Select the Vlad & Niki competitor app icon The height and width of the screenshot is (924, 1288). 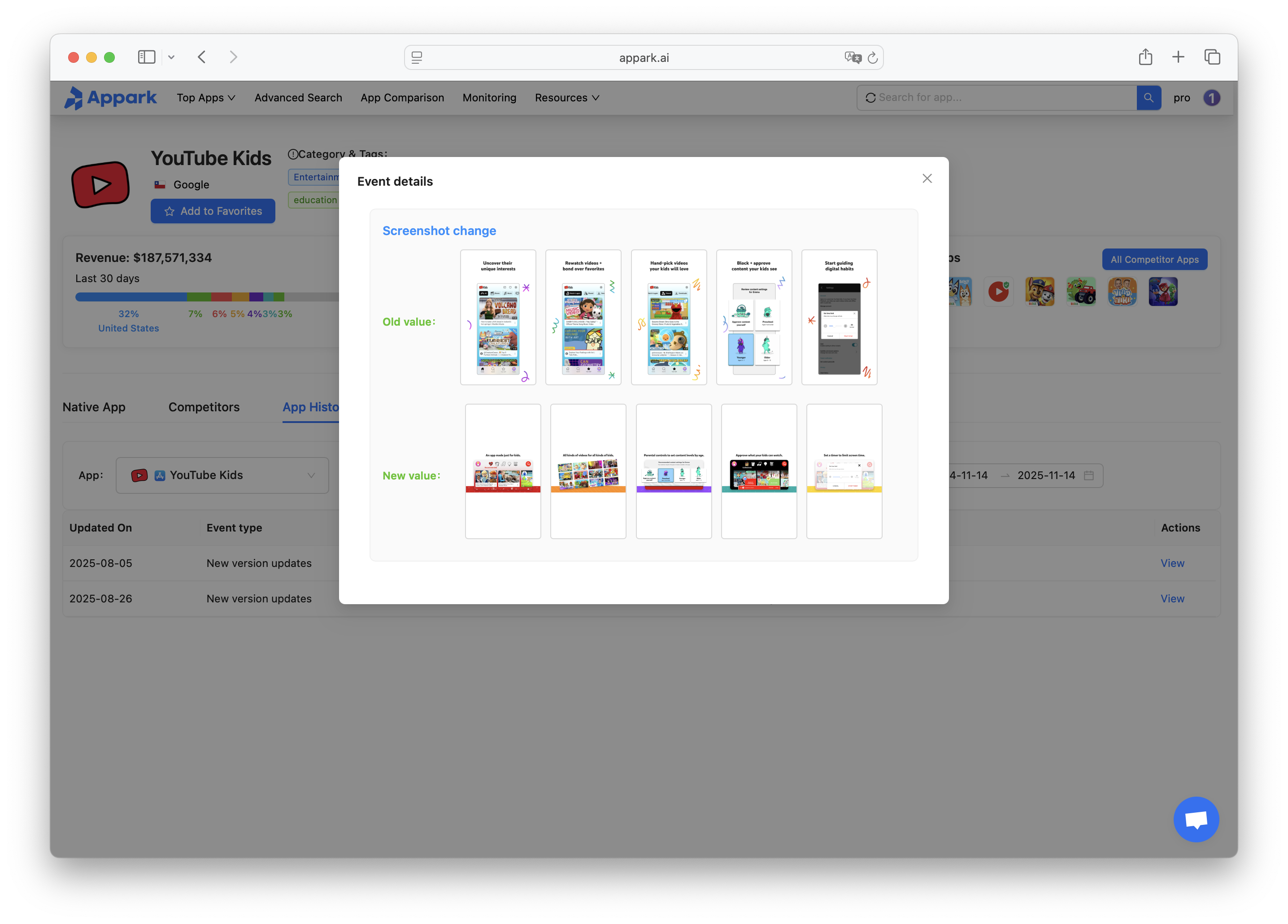pyautogui.click(x=1122, y=292)
